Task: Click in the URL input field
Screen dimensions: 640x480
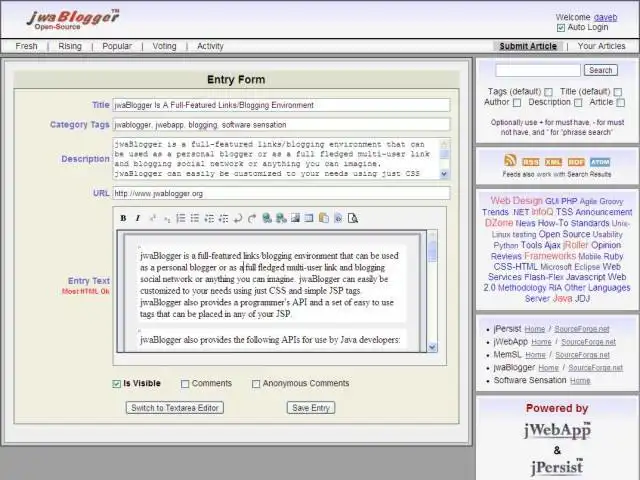Action: 281,193
